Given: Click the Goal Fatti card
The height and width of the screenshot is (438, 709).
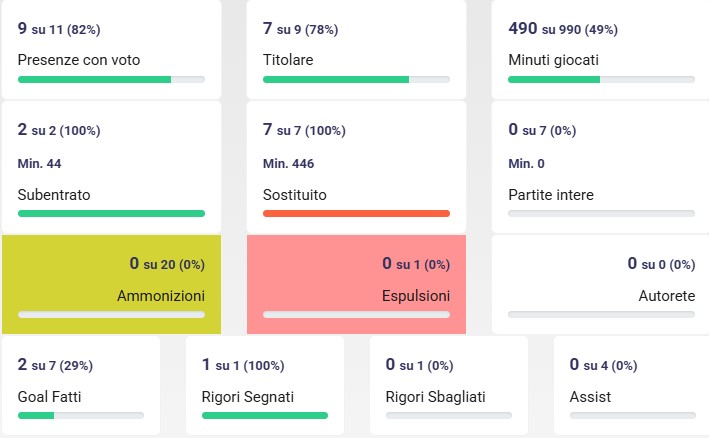Looking at the screenshot, I should click(x=81, y=385).
